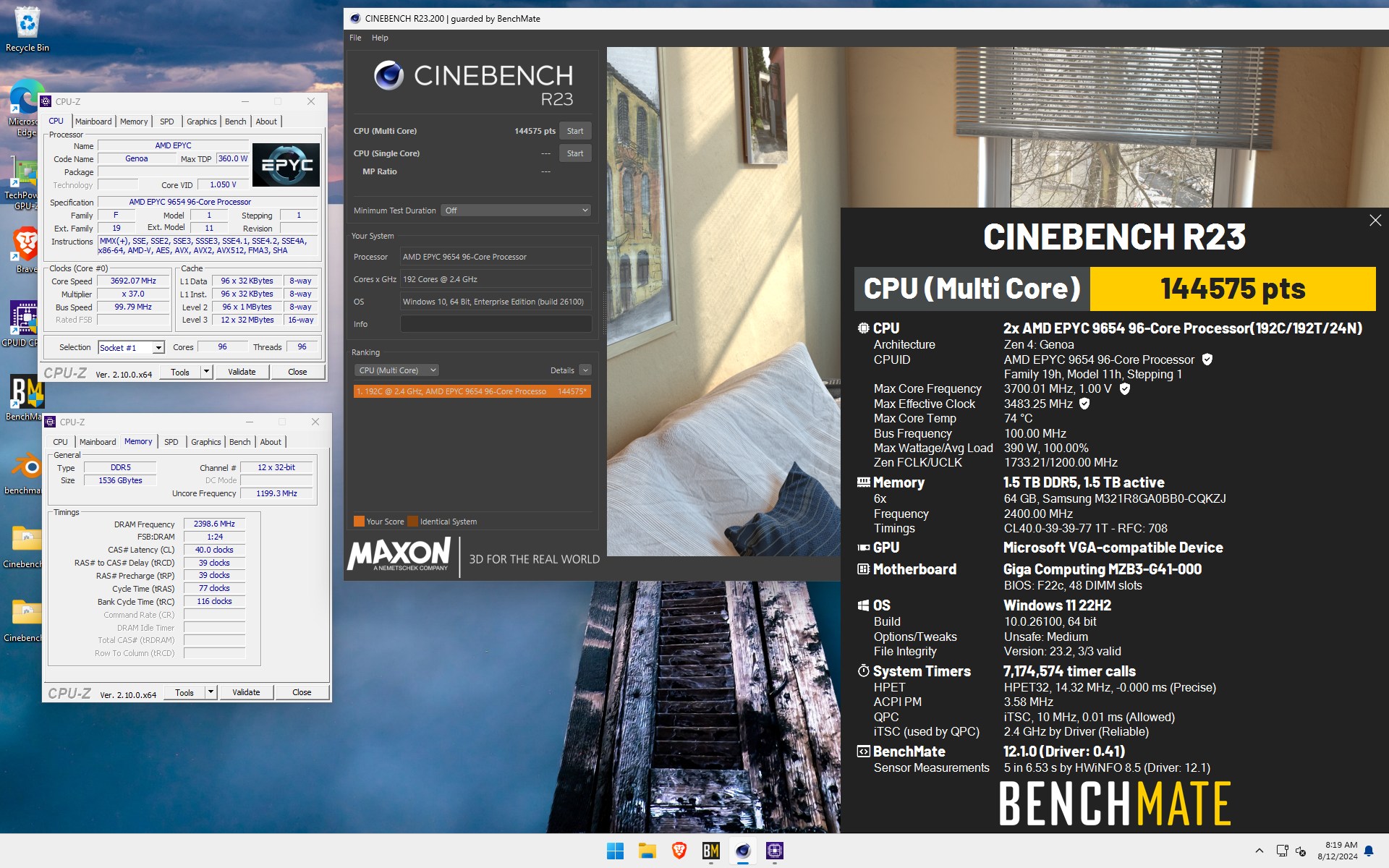Screen dimensions: 1389x868
Task: Open Brave browser desktop shortcut
Action: pos(26,250)
